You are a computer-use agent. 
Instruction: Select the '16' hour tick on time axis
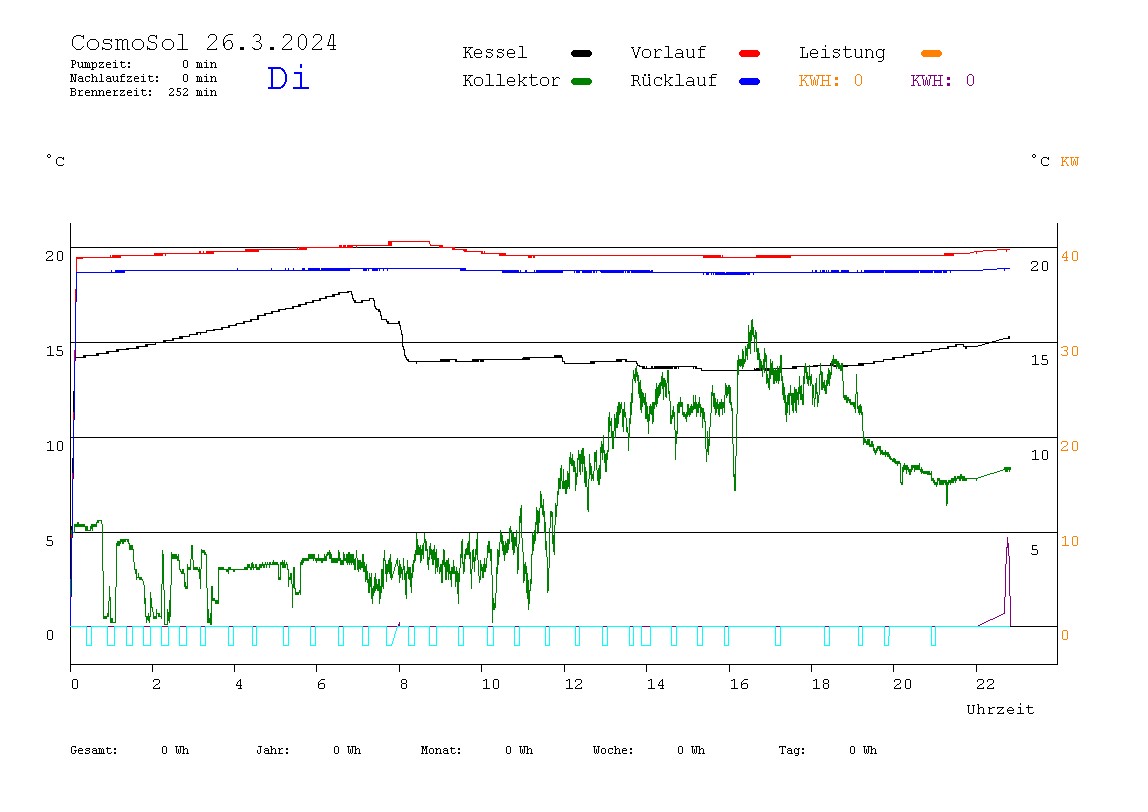[739, 684]
